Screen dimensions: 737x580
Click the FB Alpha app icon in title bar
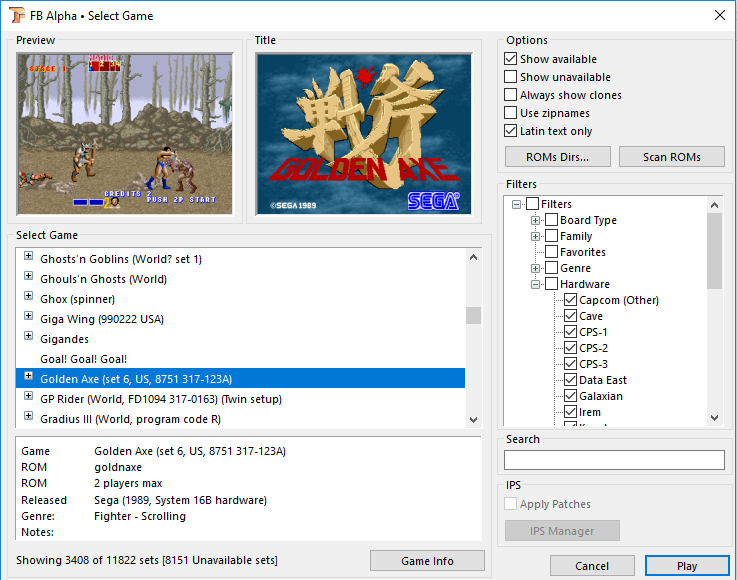[x=17, y=16]
